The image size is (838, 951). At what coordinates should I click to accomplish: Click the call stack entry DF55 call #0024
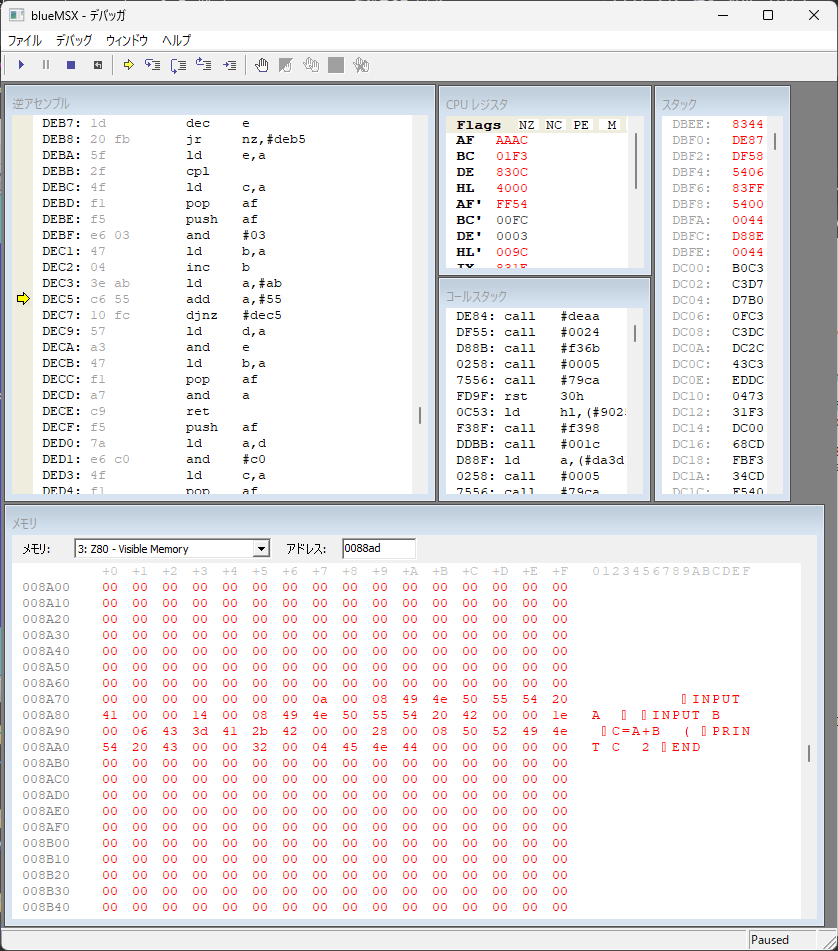pyautogui.click(x=535, y=331)
